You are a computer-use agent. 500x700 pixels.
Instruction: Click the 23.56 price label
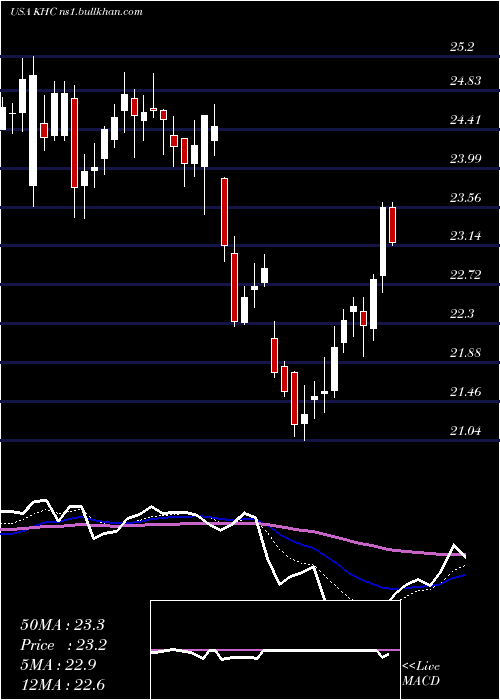(466, 197)
